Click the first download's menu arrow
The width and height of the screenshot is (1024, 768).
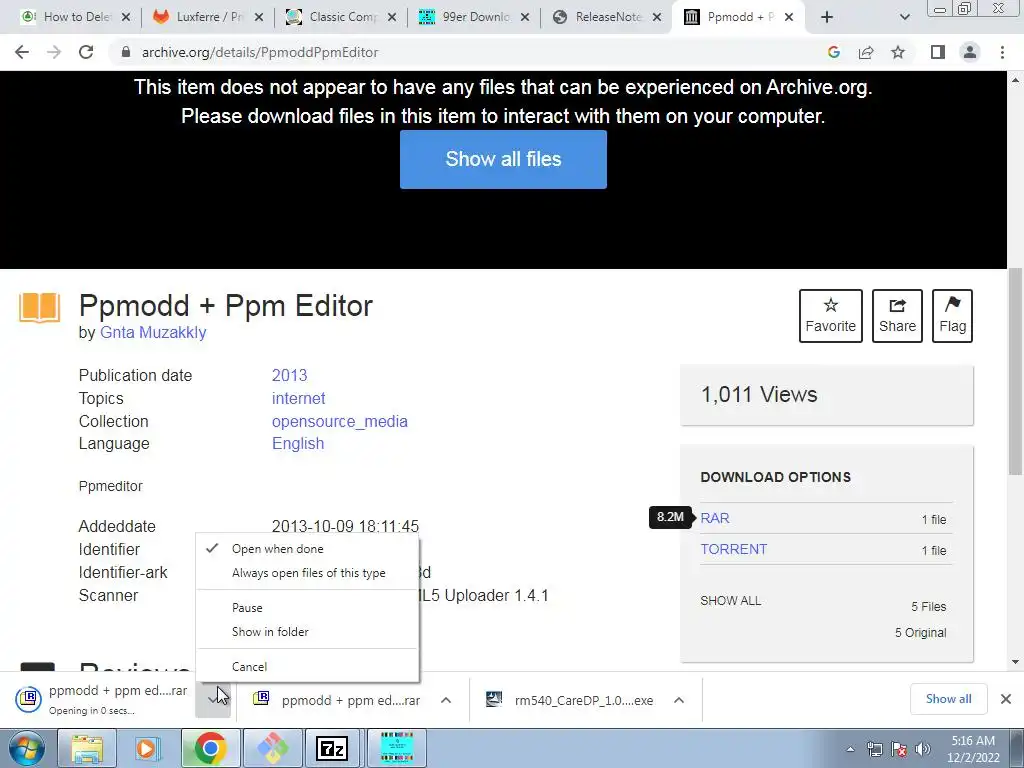pos(212,699)
